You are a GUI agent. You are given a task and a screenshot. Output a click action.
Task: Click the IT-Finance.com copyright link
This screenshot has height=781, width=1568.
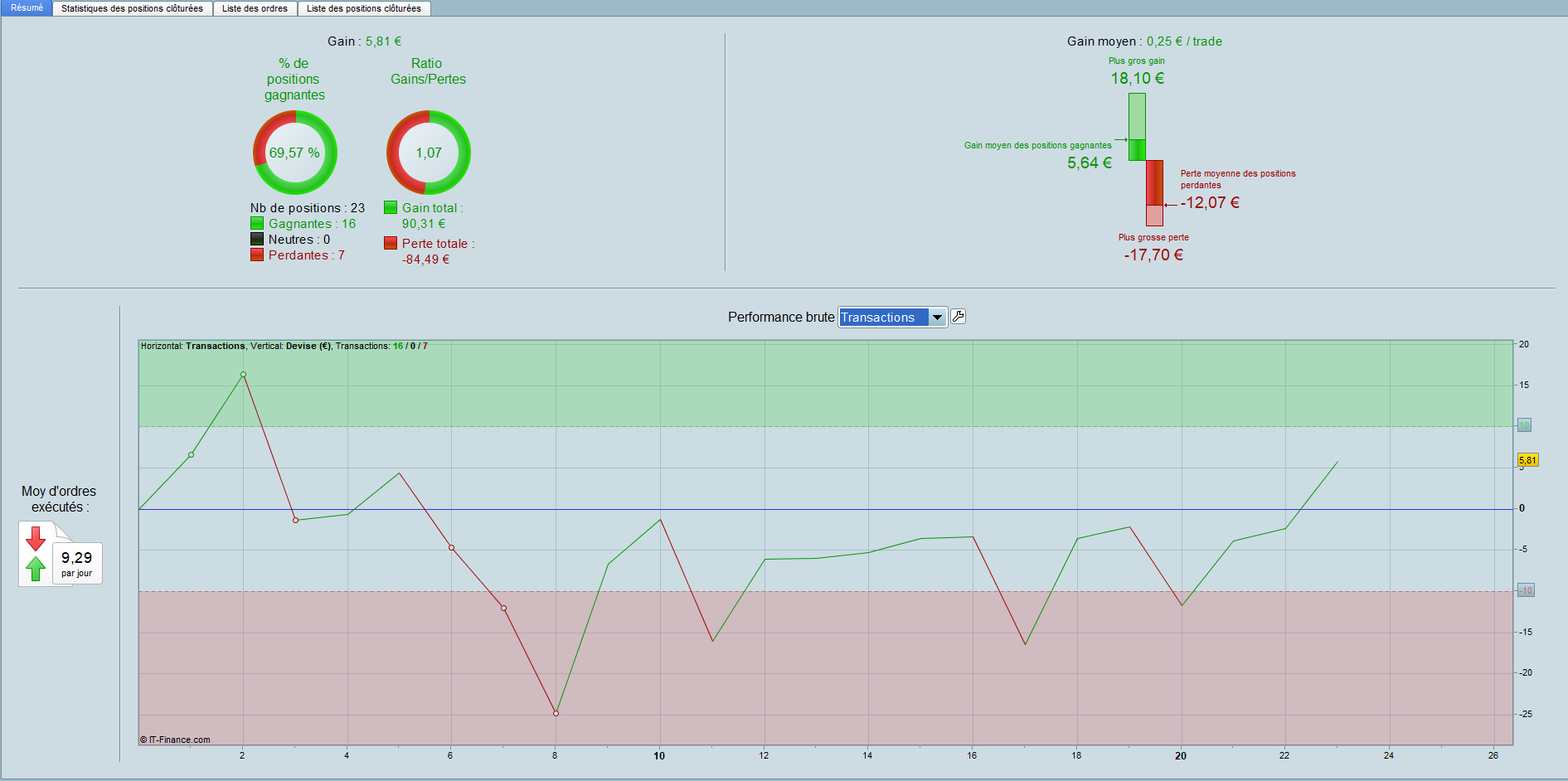tap(175, 740)
